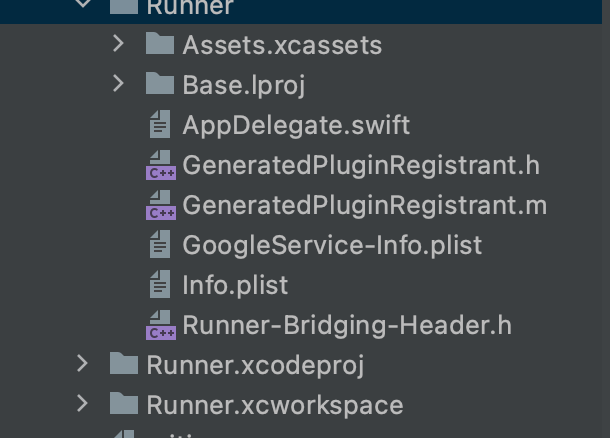610x438 pixels.
Task: Click the C++ icon of GeneratedPluginRegistrant.m
Action: (x=161, y=205)
